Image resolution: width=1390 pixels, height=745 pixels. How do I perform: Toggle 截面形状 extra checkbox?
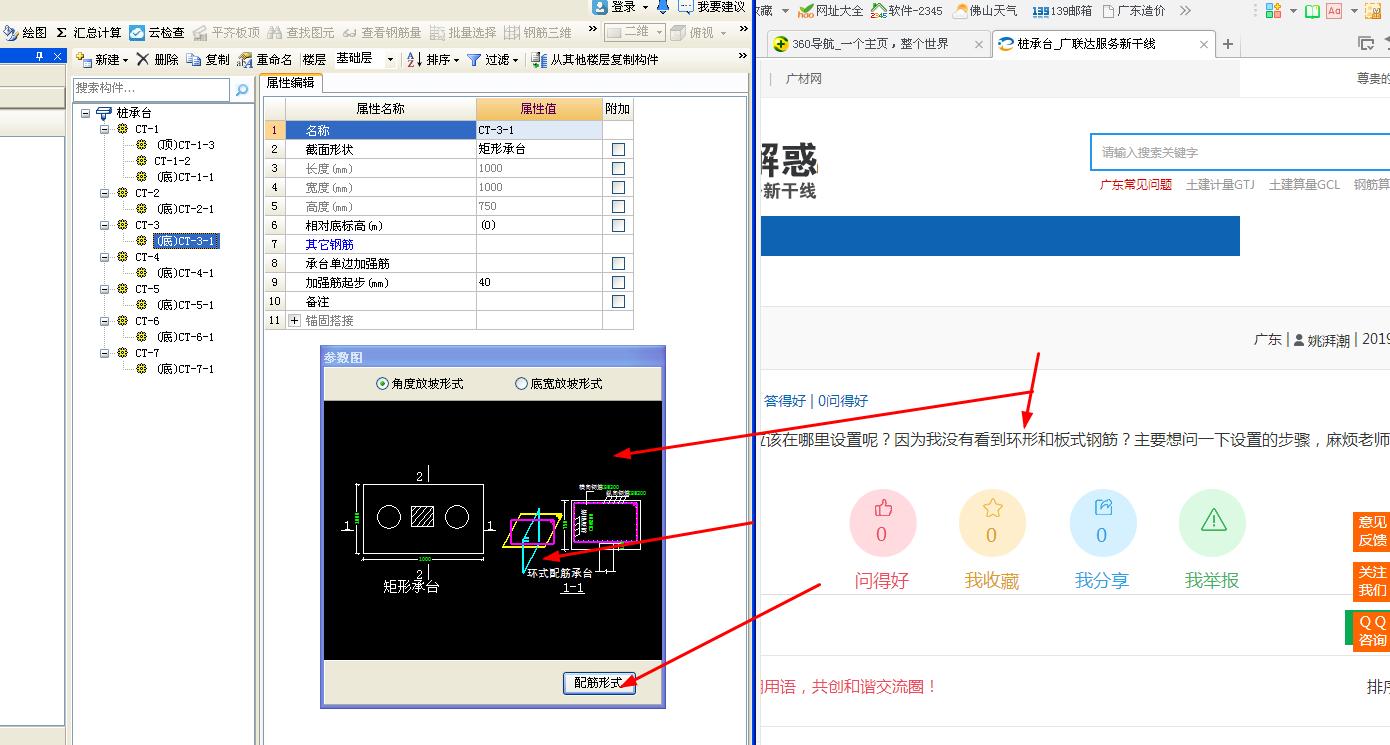coord(618,149)
